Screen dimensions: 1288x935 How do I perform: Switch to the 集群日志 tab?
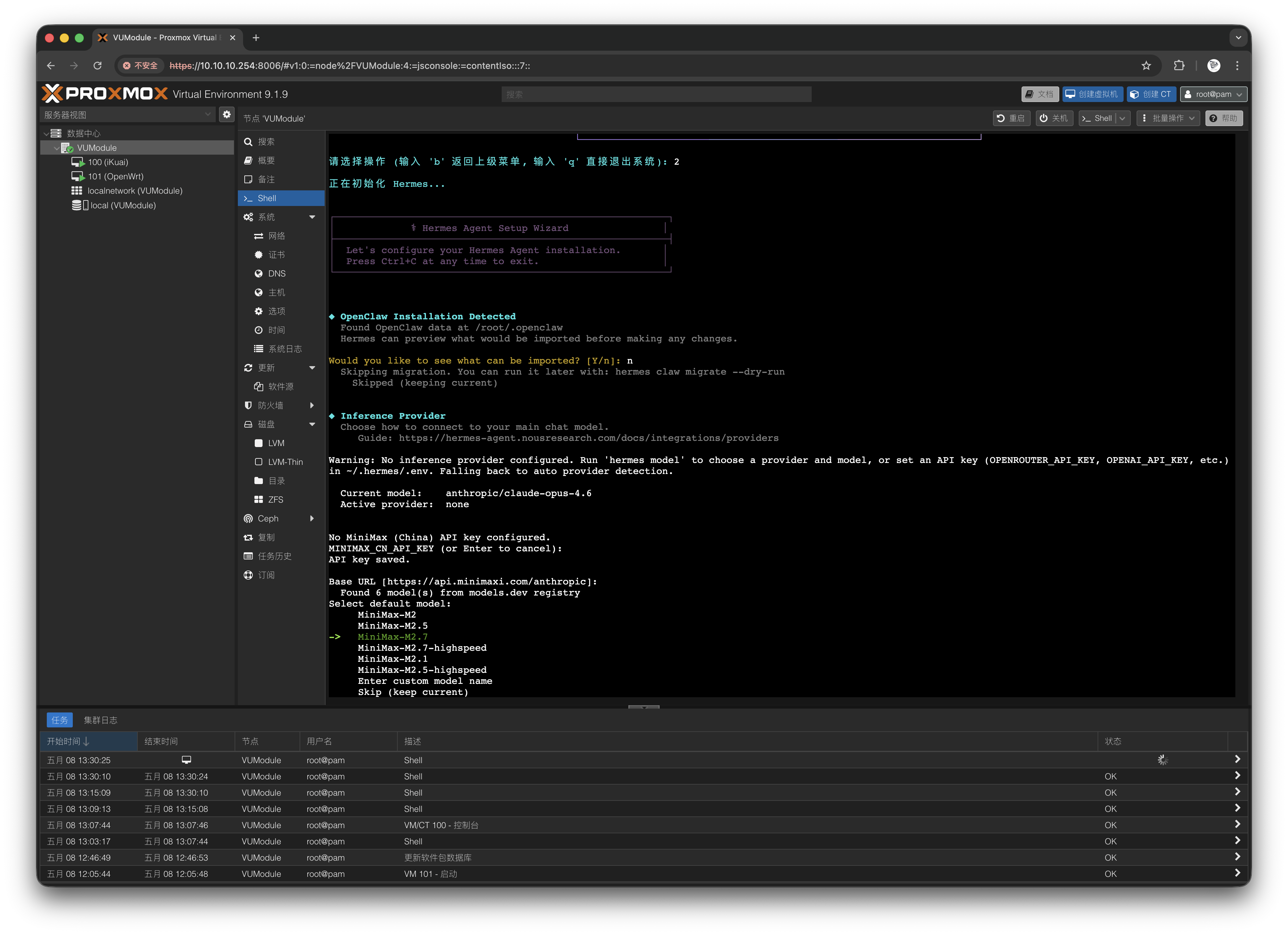pyautogui.click(x=100, y=720)
